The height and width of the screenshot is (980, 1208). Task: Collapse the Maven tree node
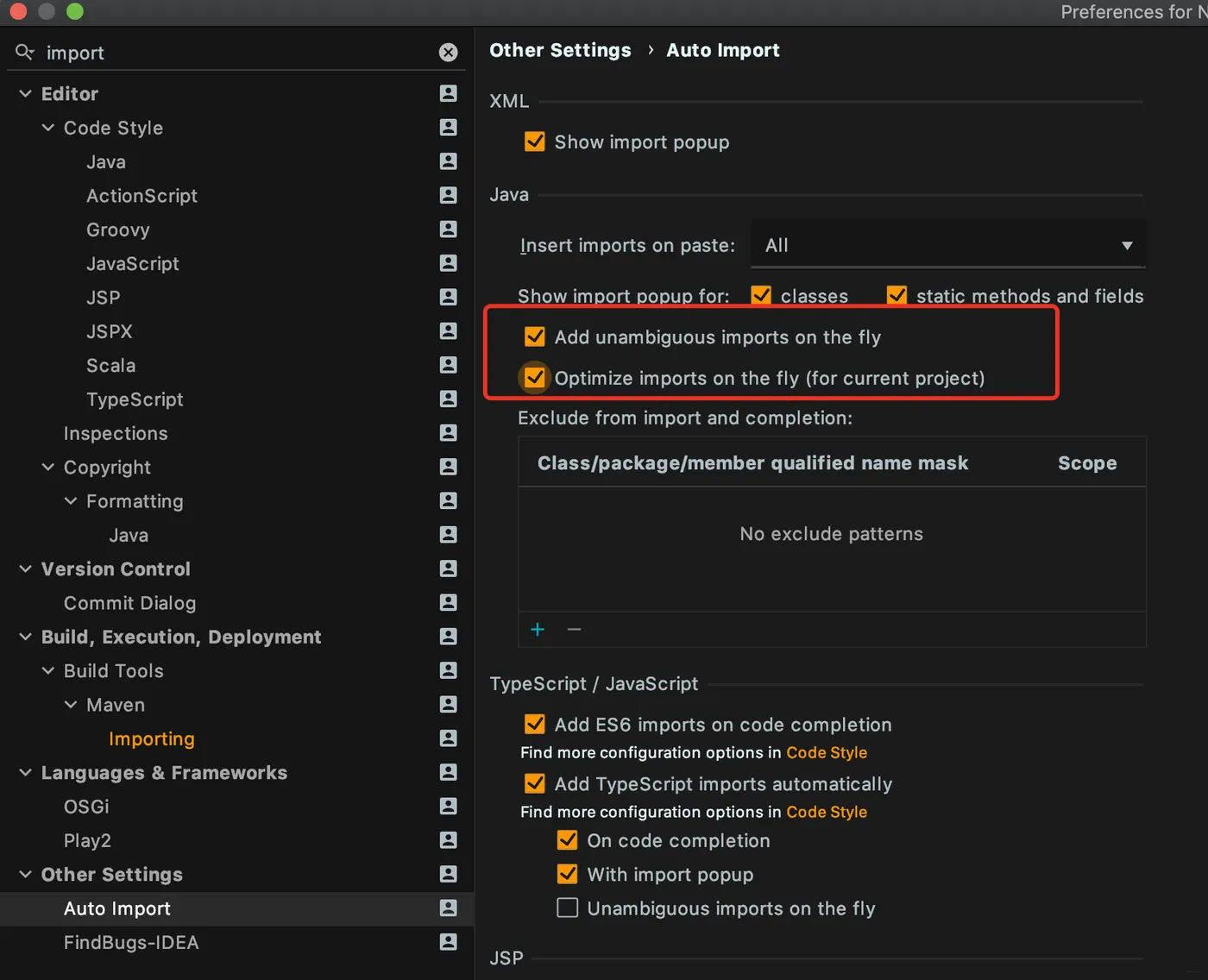pos(71,705)
